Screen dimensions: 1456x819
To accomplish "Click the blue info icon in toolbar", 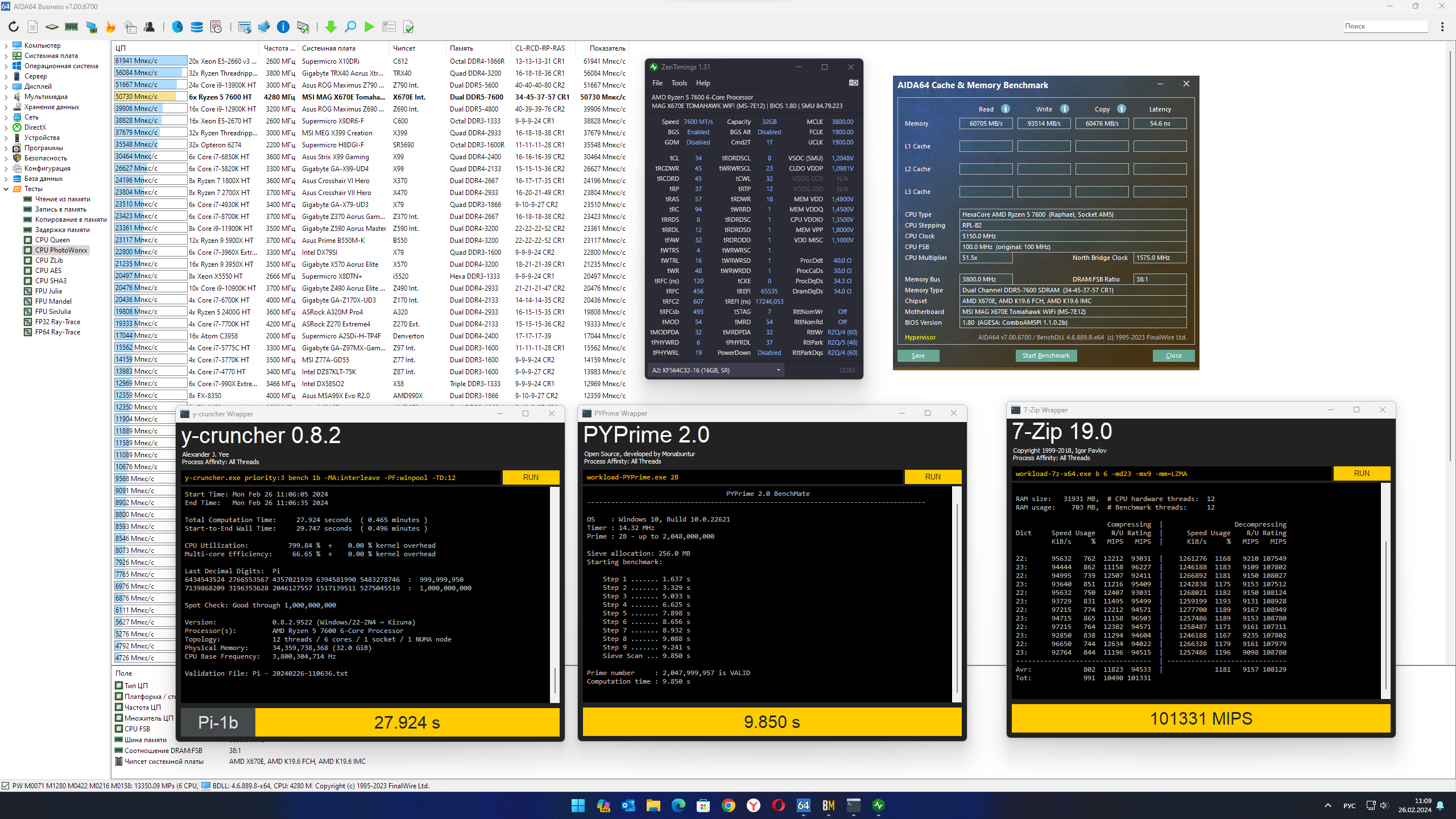I will point(283,27).
